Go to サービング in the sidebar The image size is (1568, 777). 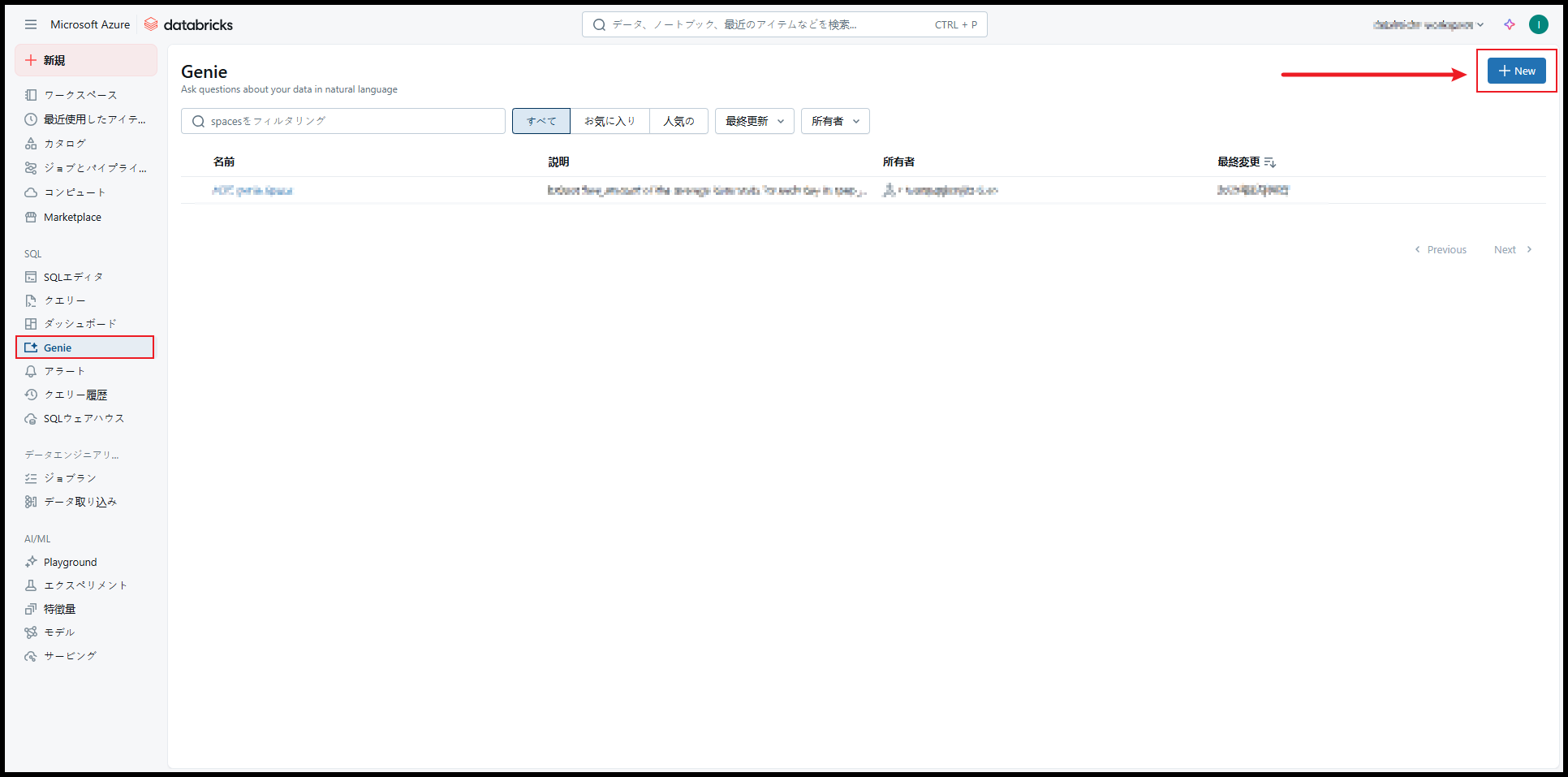click(70, 656)
